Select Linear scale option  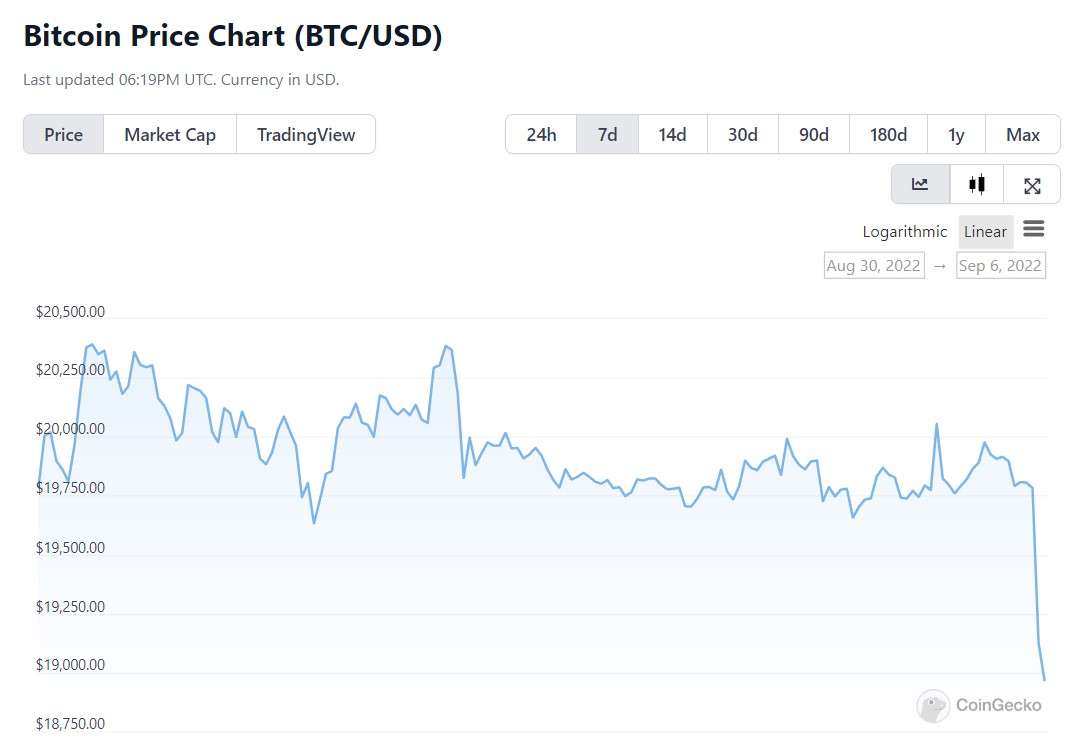(985, 232)
